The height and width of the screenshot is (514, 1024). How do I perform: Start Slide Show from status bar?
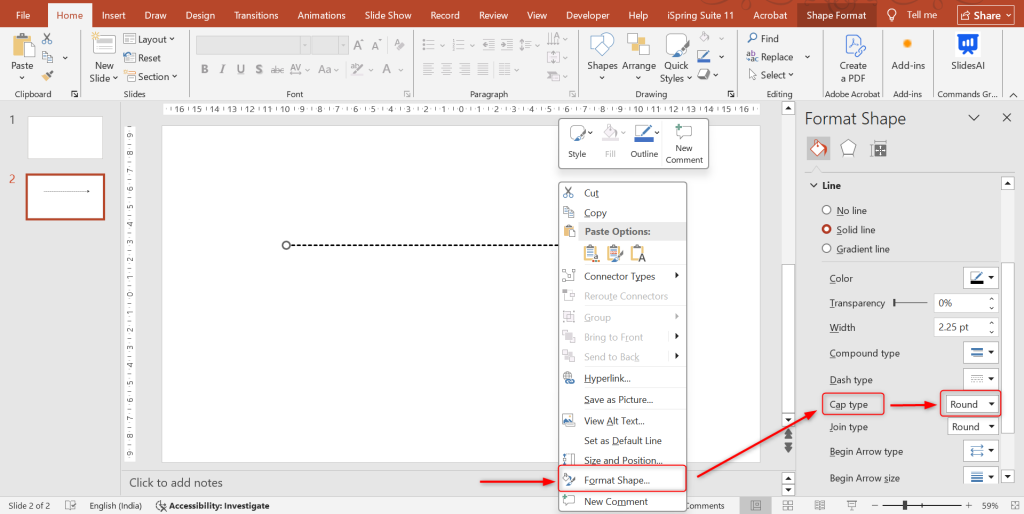coord(852,506)
